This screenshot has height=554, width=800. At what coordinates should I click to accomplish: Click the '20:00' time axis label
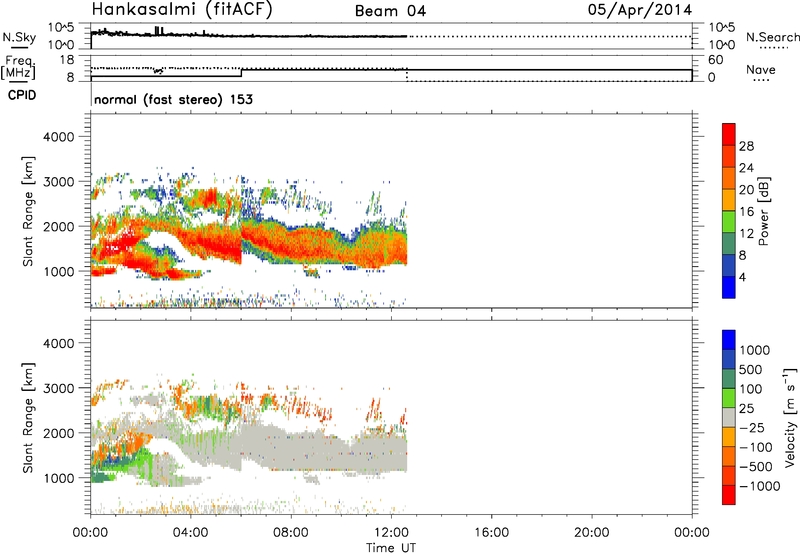pyautogui.click(x=591, y=533)
